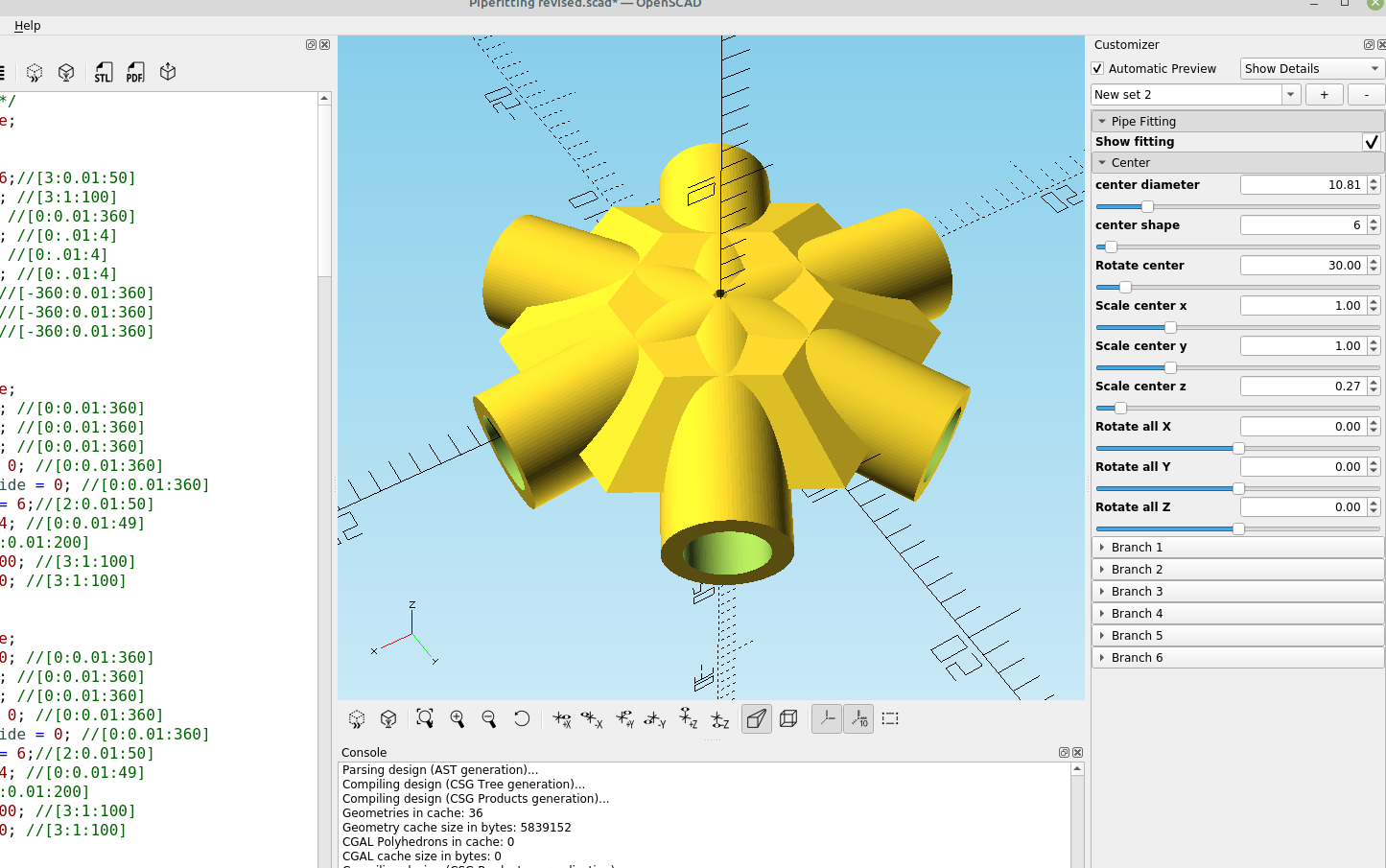
Task: Toggle the scale markers display
Action: tap(858, 718)
